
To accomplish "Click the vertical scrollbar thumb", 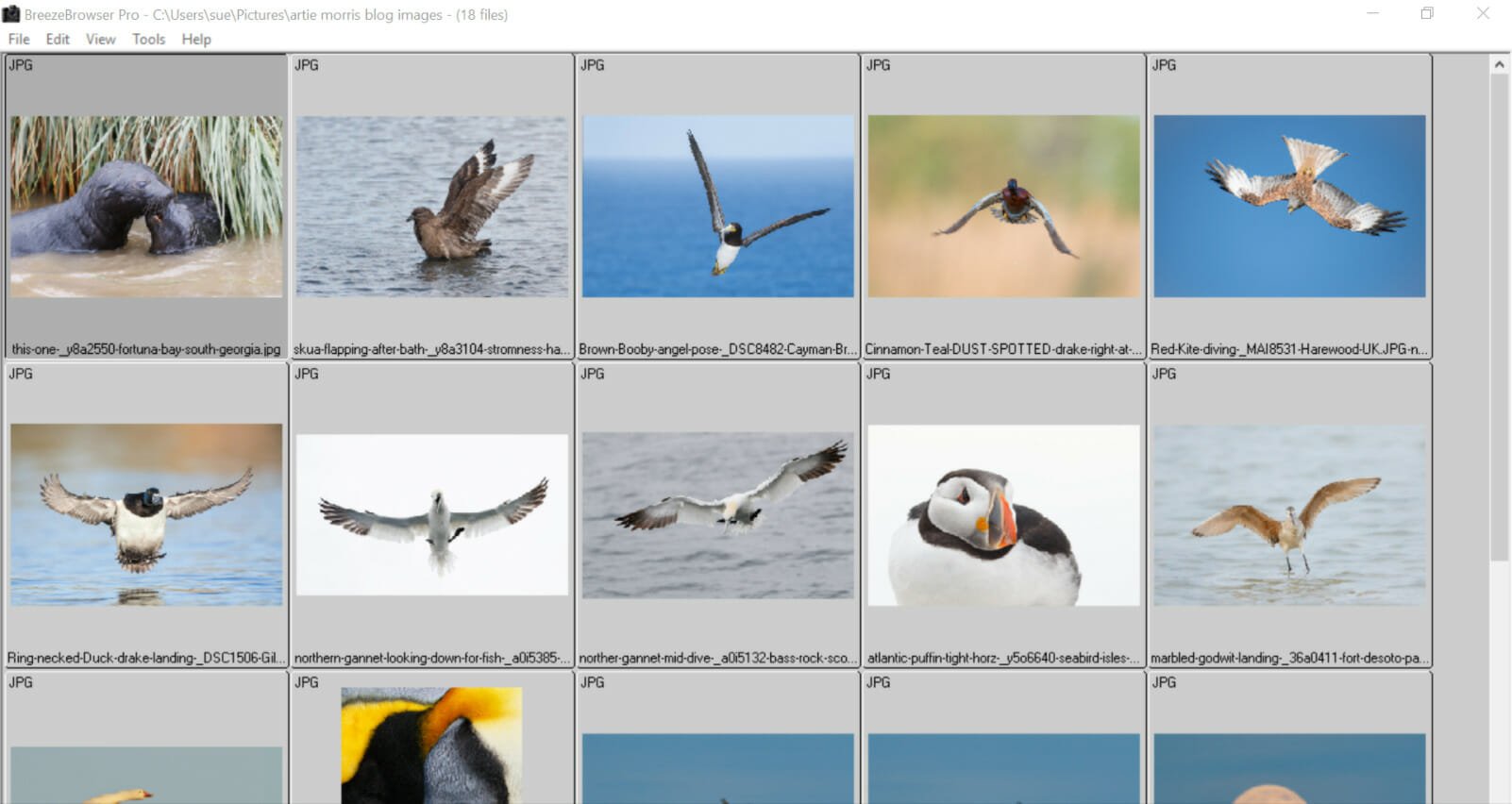I will [1499, 317].
